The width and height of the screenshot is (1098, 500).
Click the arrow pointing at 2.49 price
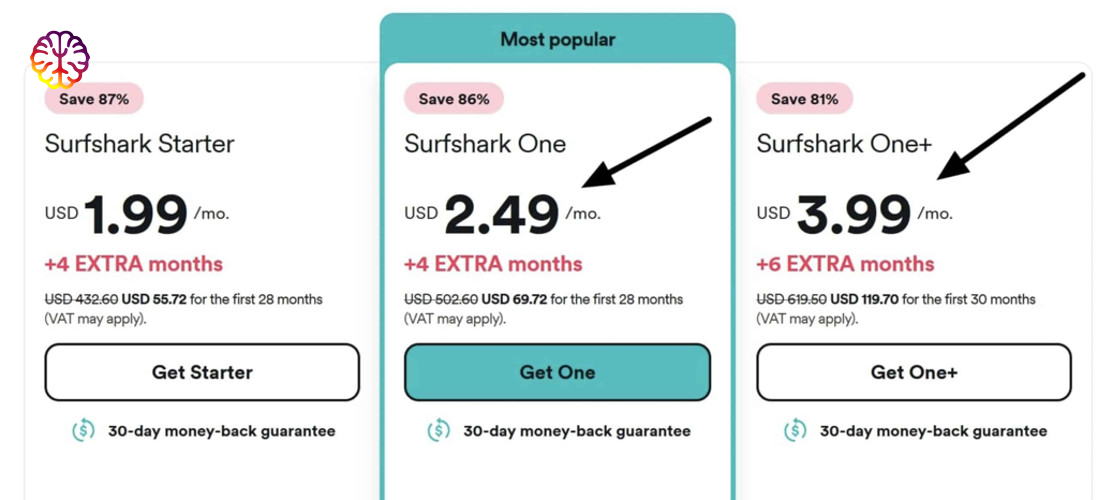click(646, 153)
